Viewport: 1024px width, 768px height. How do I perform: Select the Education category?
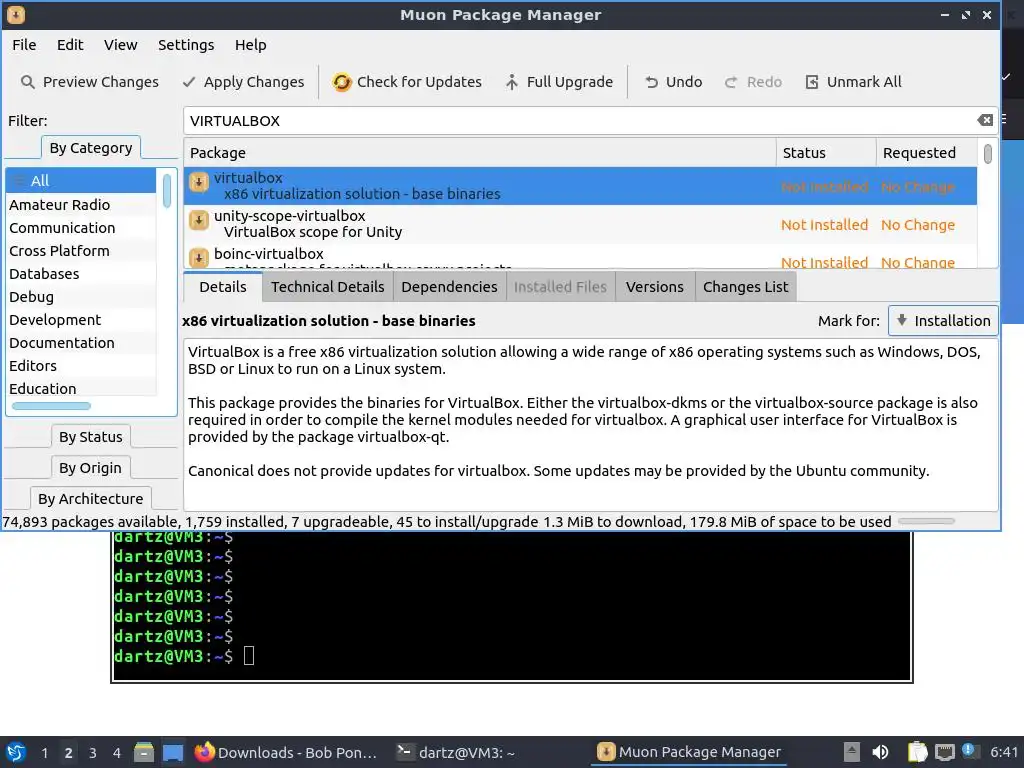point(81,389)
